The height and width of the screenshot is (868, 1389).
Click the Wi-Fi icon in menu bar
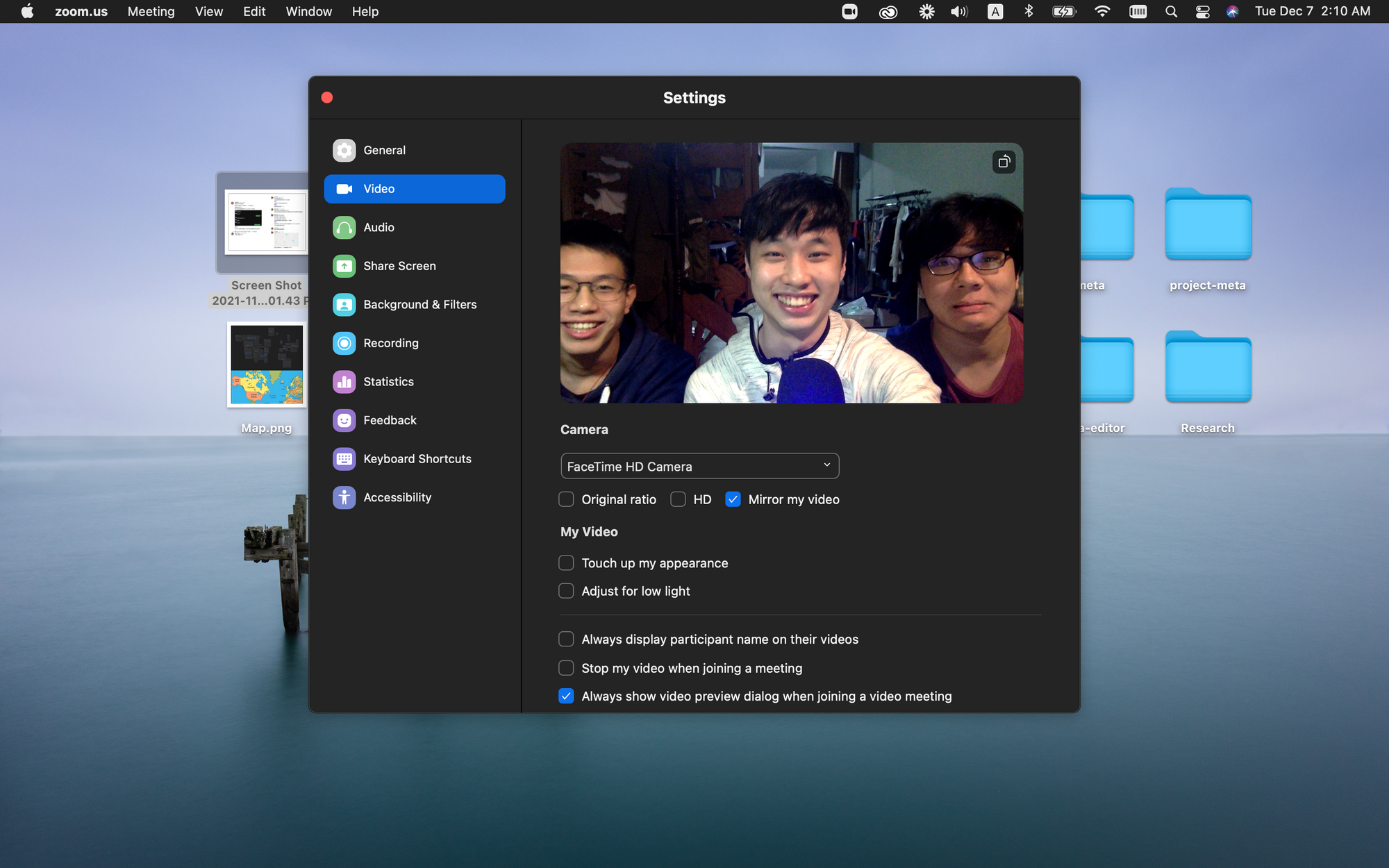point(1101,11)
